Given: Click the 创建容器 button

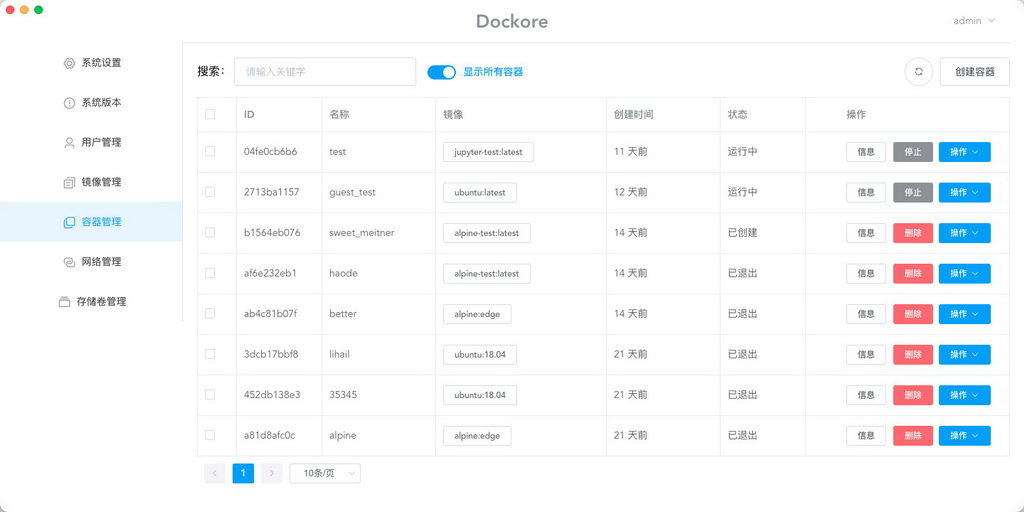Looking at the screenshot, I should pyautogui.click(x=975, y=72).
